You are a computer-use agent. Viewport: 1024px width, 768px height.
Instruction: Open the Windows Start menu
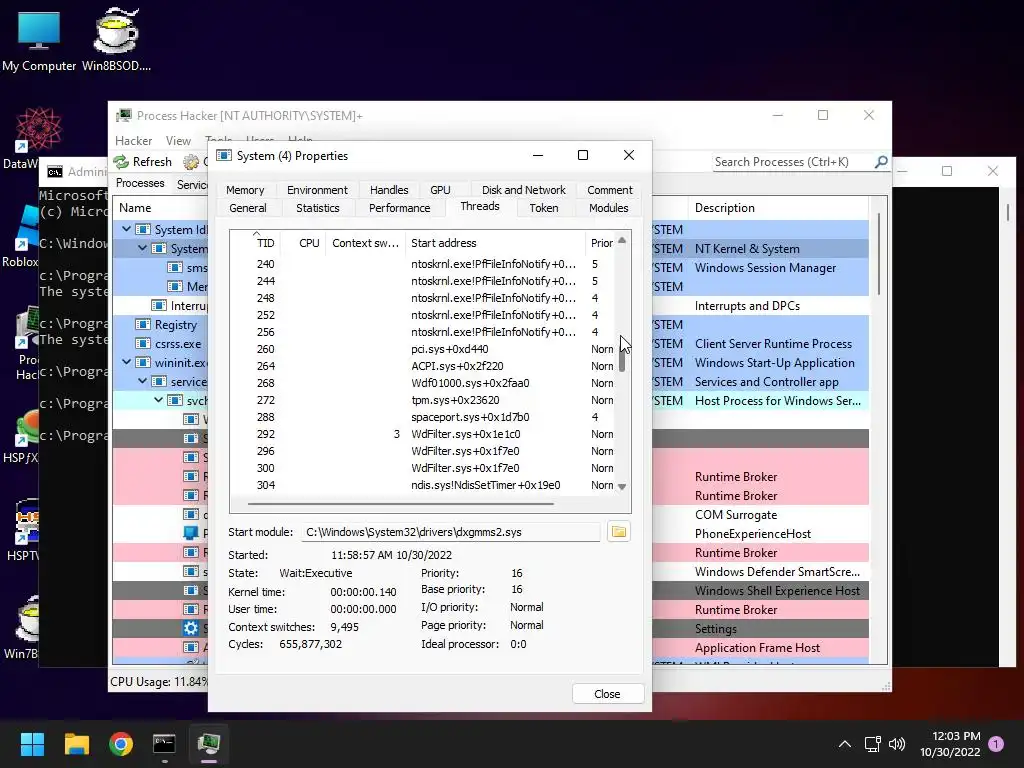coord(32,744)
